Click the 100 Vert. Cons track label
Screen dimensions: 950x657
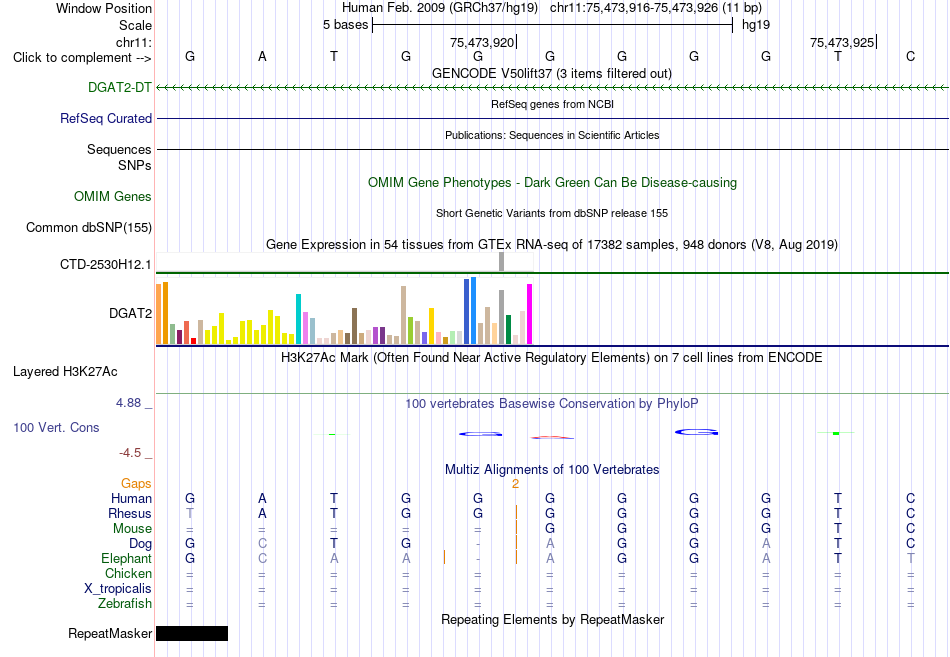[56, 427]
